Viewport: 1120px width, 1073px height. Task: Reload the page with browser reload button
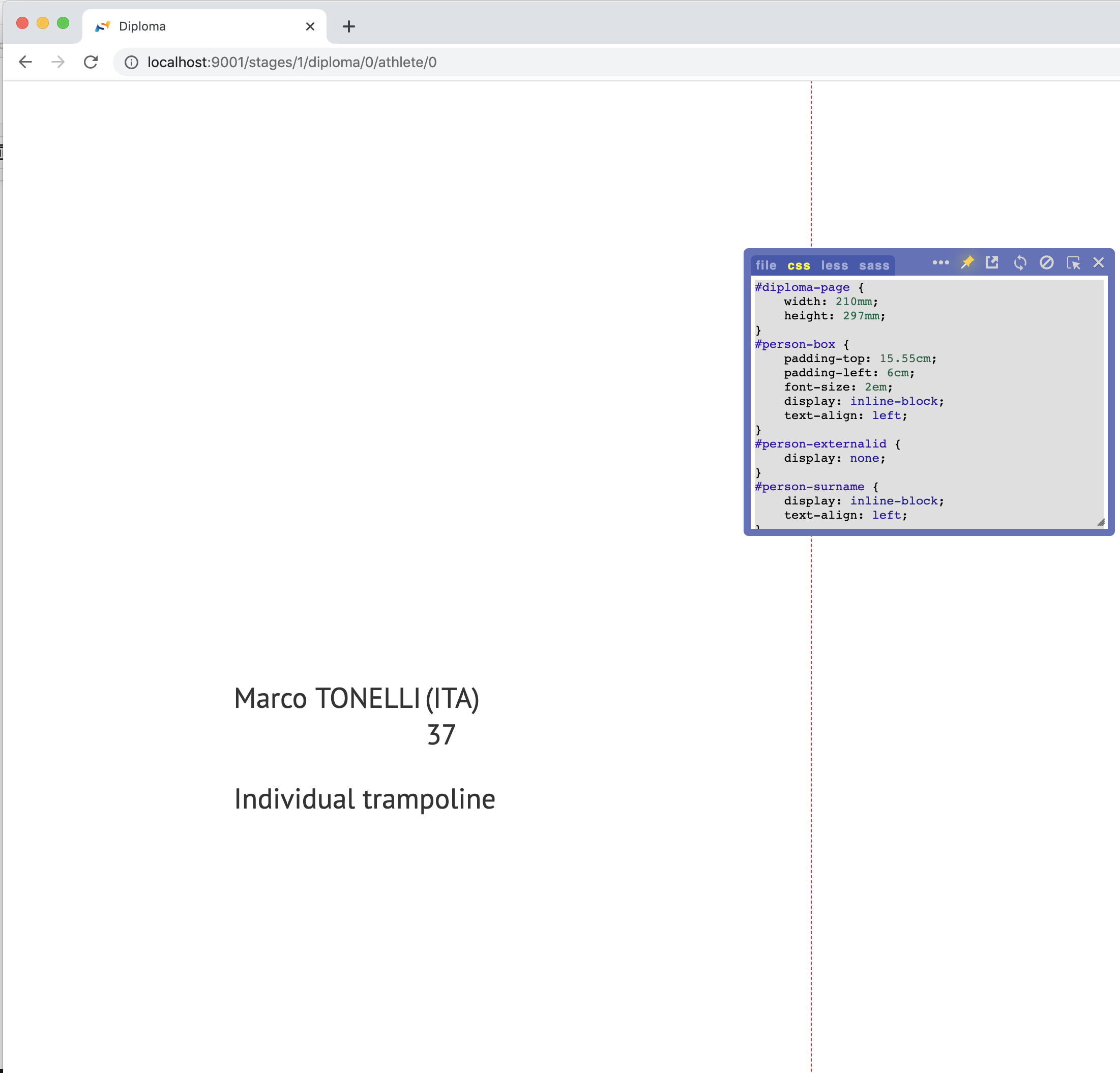tap(91, 62)
